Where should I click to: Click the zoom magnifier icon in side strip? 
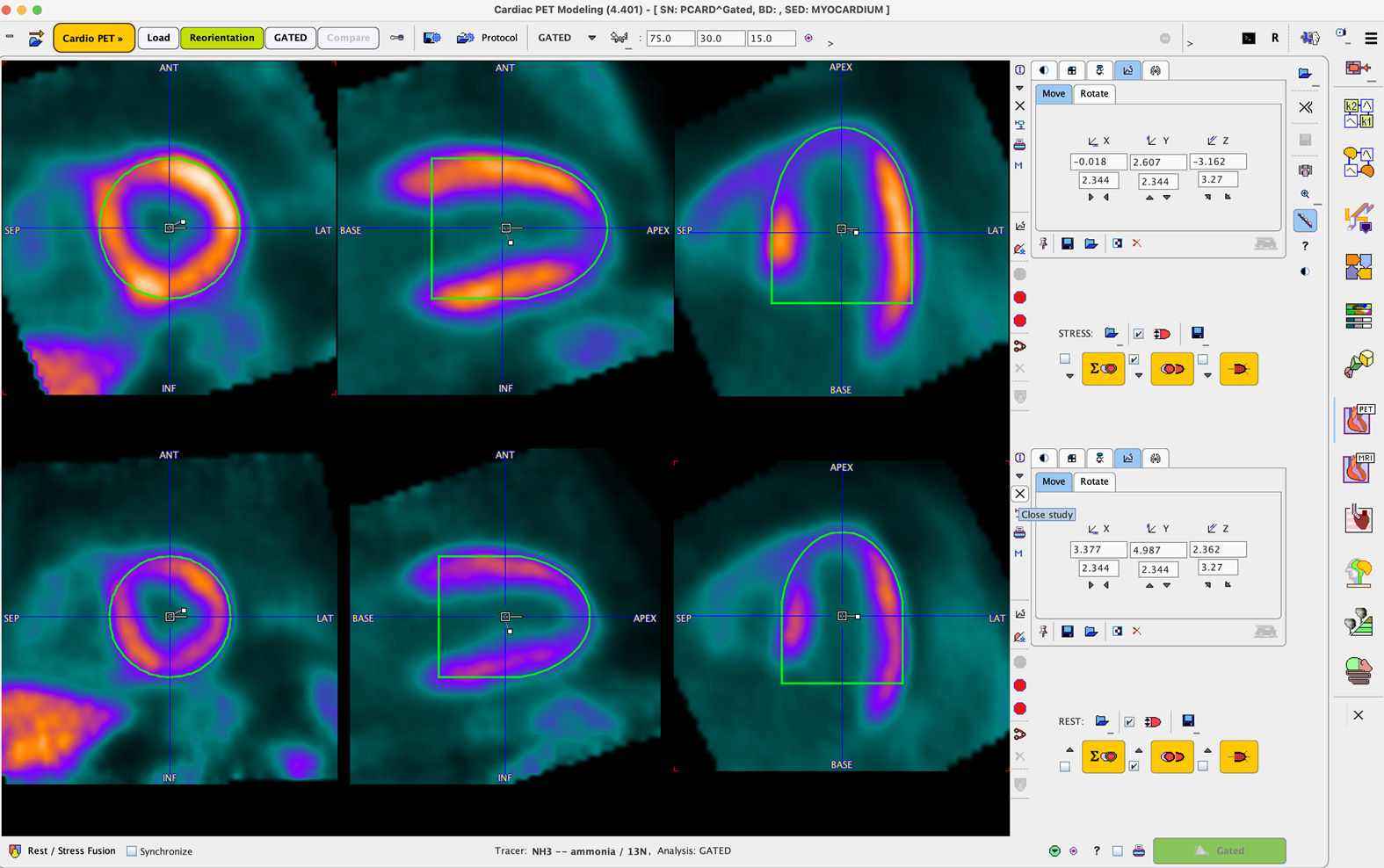click(1305, 194)
